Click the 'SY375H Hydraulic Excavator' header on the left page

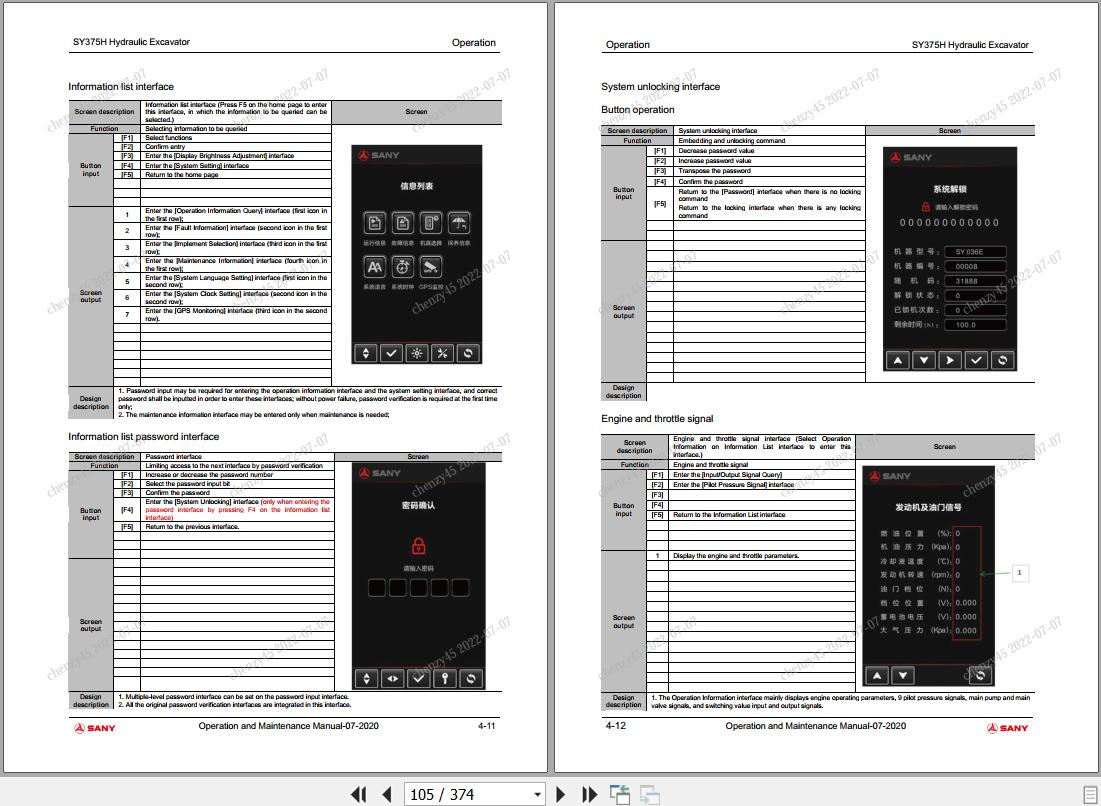[x=131, y=42]
